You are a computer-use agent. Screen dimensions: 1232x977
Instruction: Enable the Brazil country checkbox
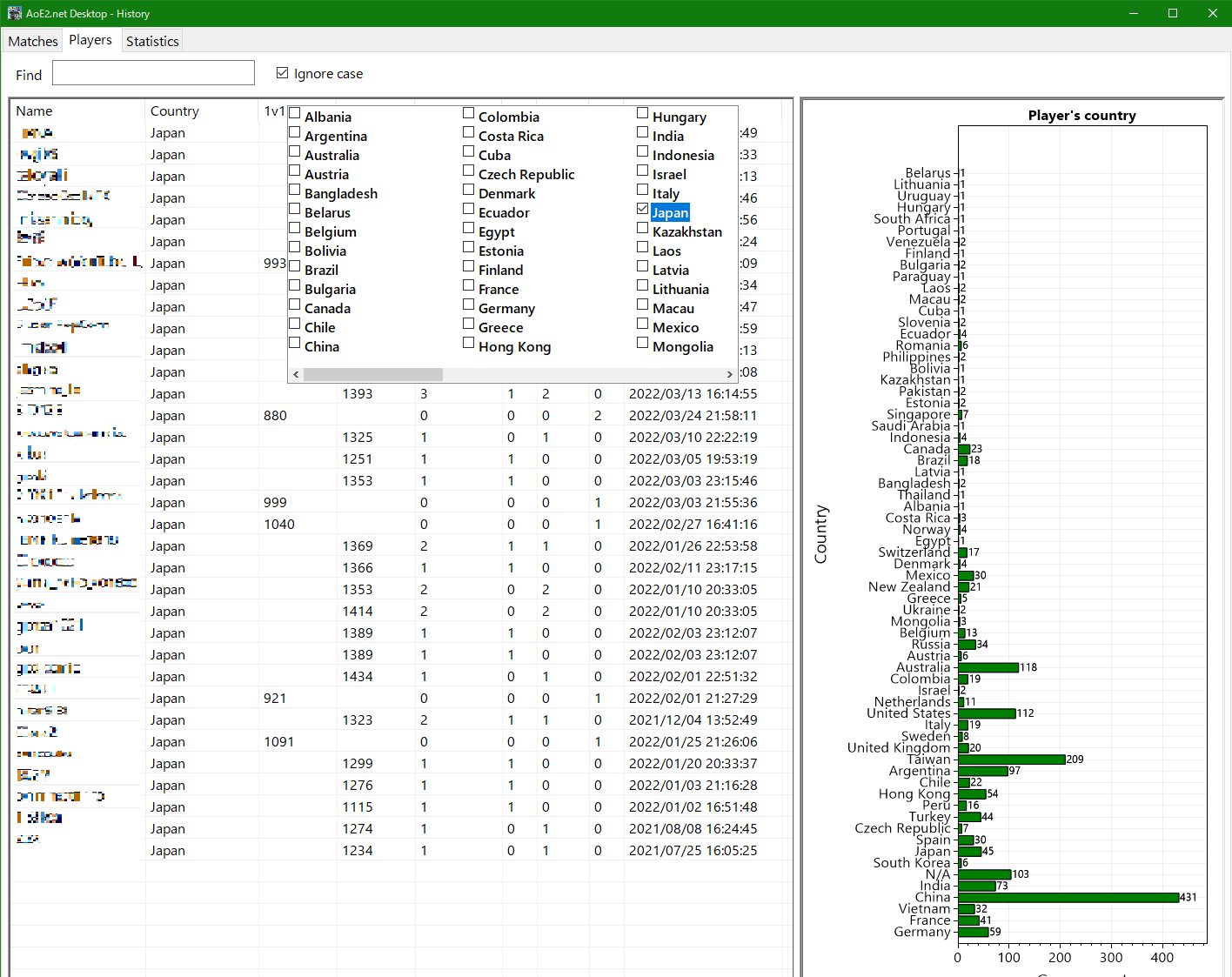click(x=295, y=266)
